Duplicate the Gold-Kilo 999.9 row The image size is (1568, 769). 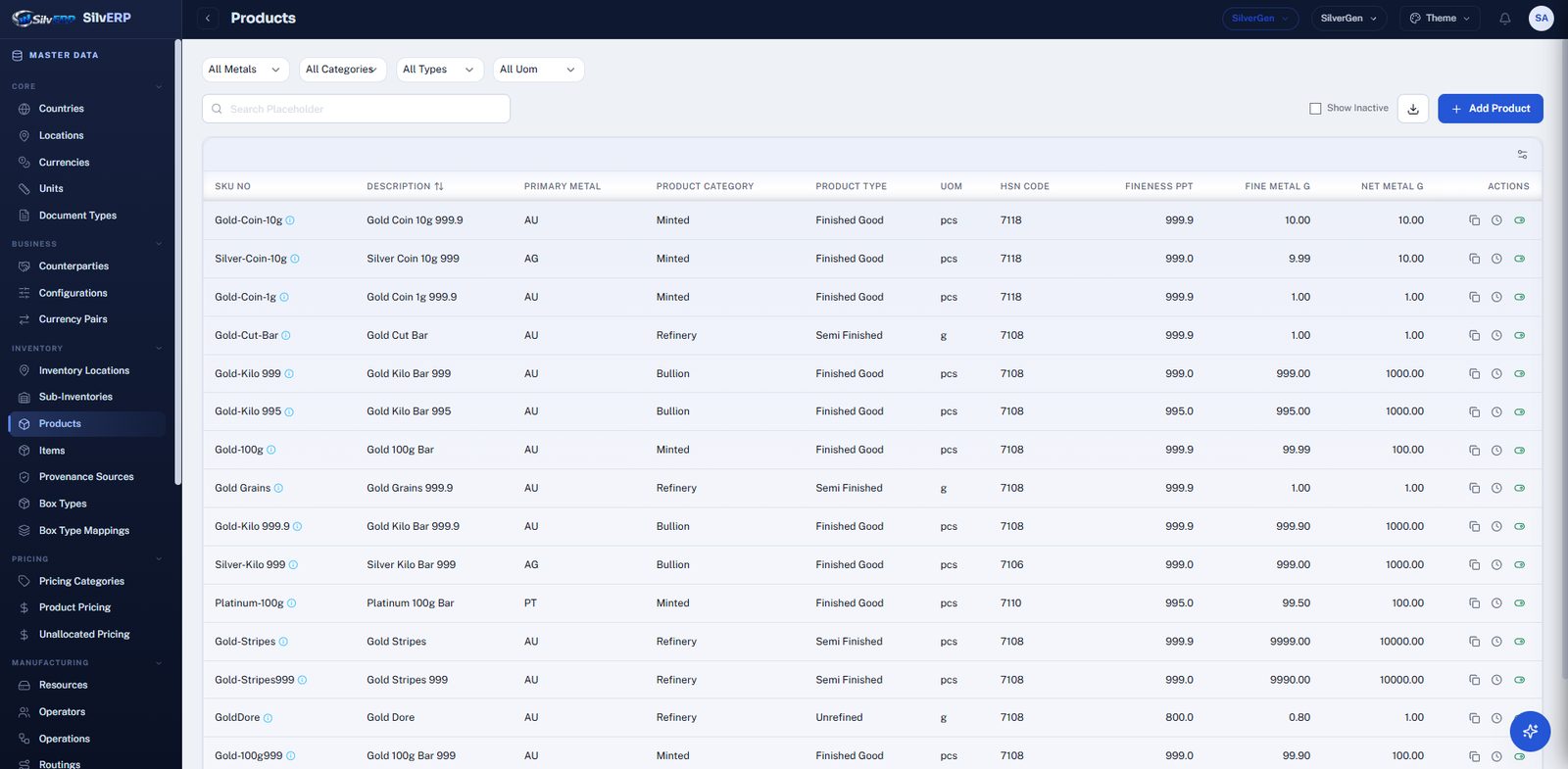(x=1474, y=527)
